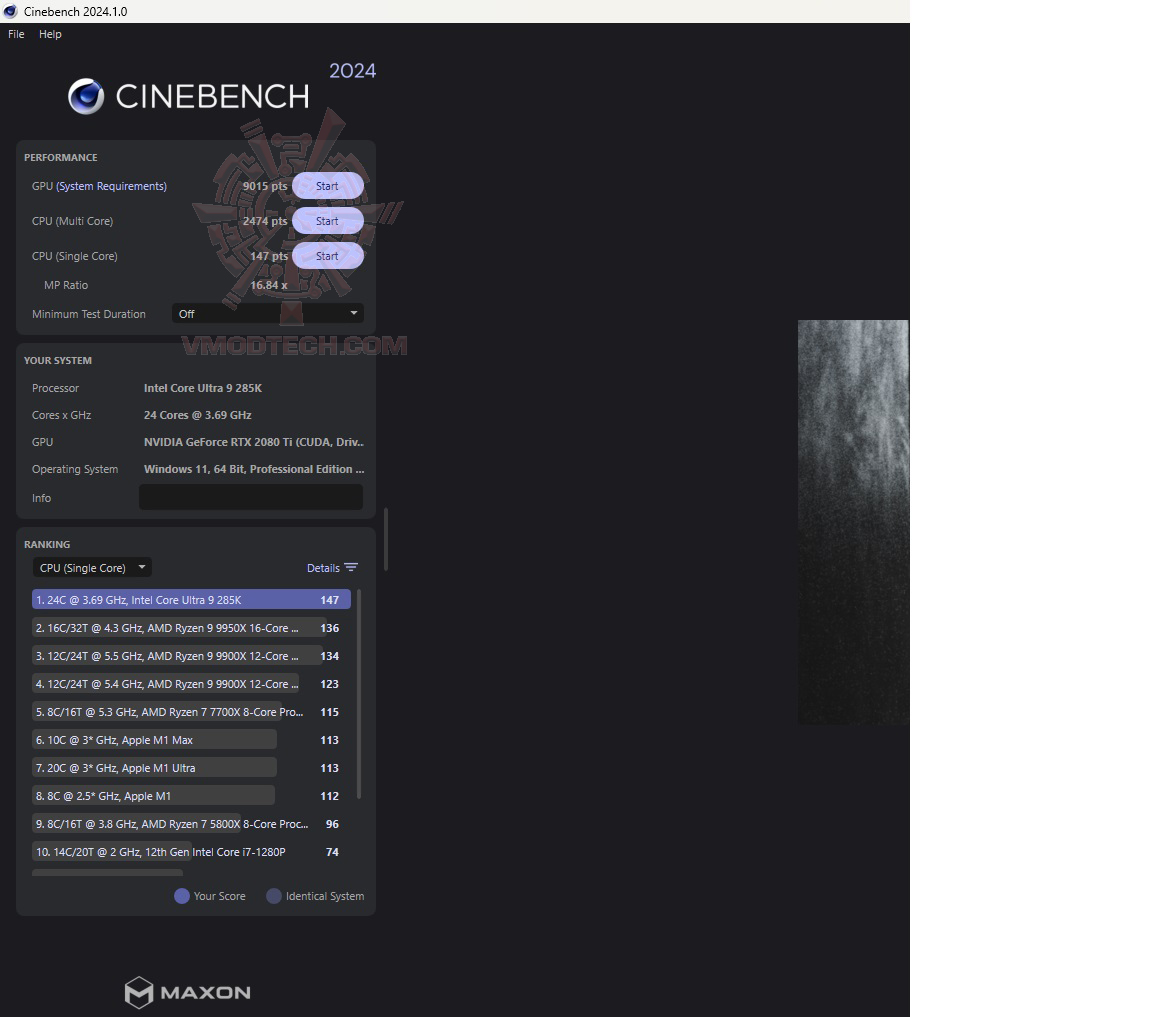Click the Cinebench title bar app icon
This screenshot has height=1017, width=1152.
(x=10, y=11)
